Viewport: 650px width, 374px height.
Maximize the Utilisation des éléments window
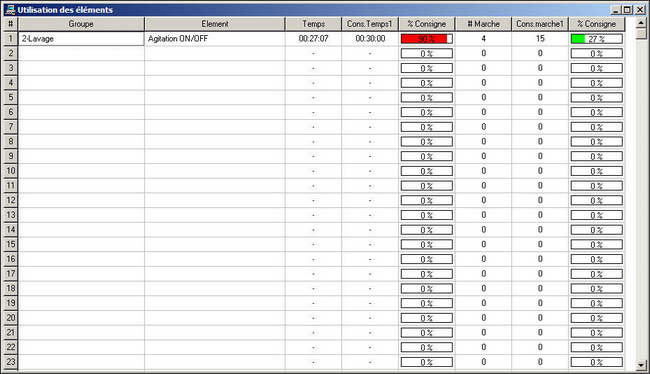coord(627,10)
